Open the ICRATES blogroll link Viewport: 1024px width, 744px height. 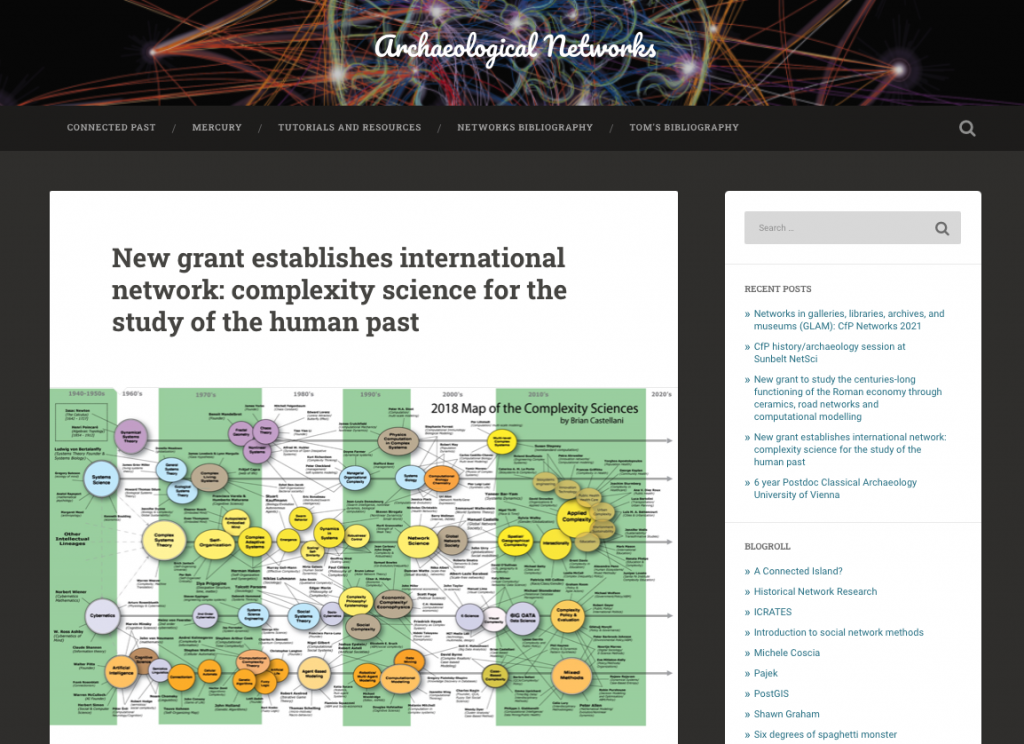click(773, 612)
